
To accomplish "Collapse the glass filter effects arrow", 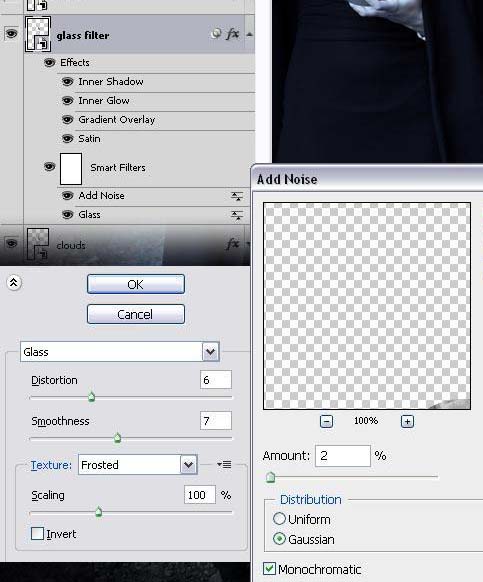I will click(249, 35).
